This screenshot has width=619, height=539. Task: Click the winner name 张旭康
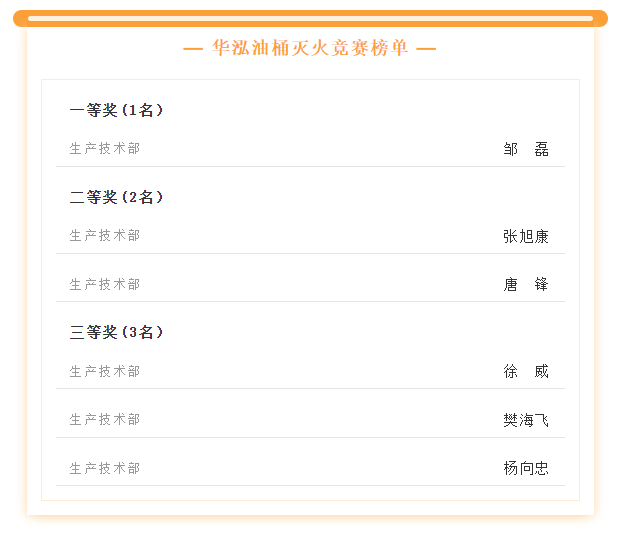point(526,237)
